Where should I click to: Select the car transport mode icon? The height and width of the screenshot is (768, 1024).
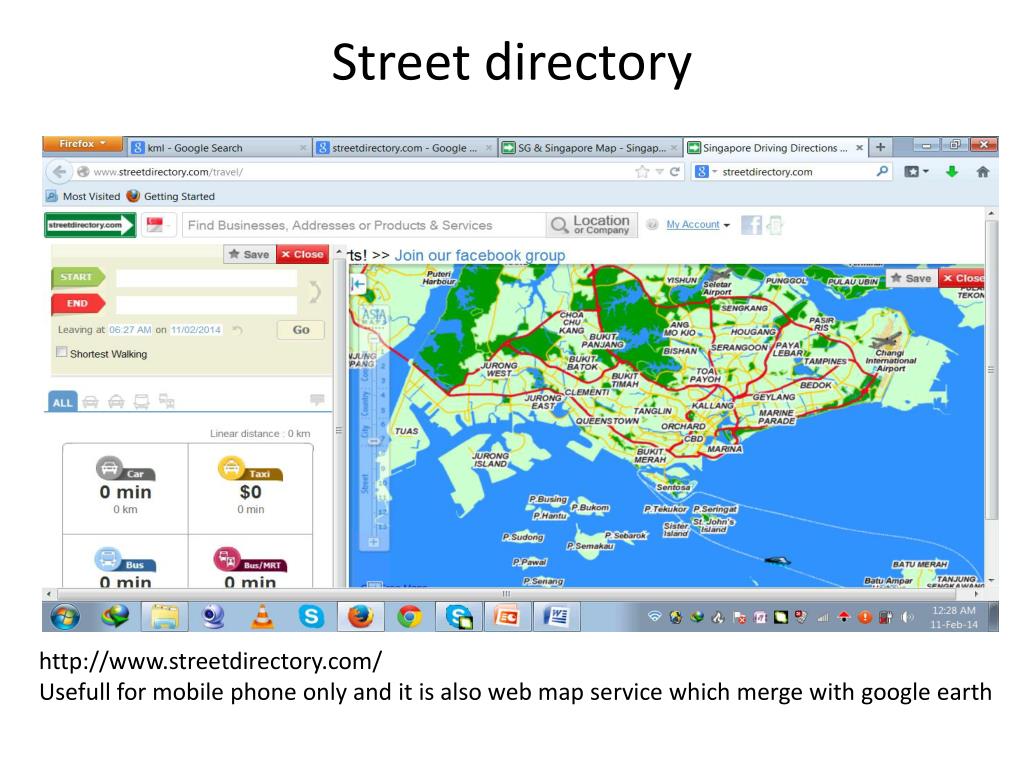tap(91, 402)
